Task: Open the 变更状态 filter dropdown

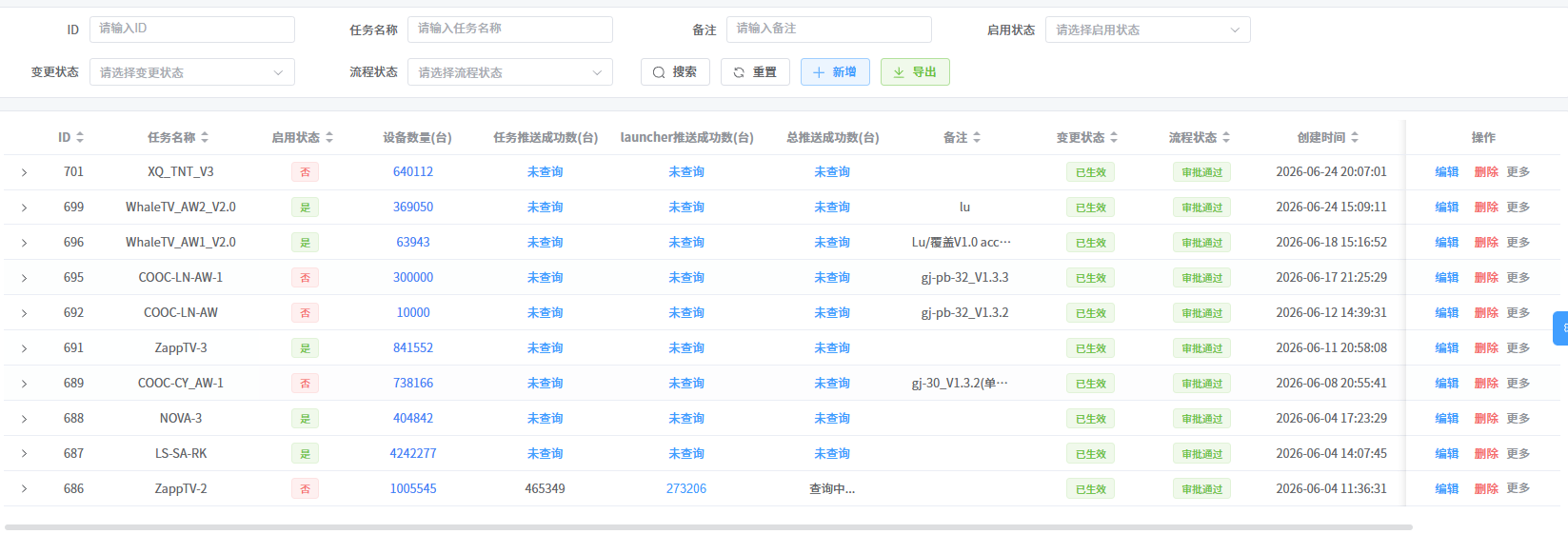Action: click(191, 72)
